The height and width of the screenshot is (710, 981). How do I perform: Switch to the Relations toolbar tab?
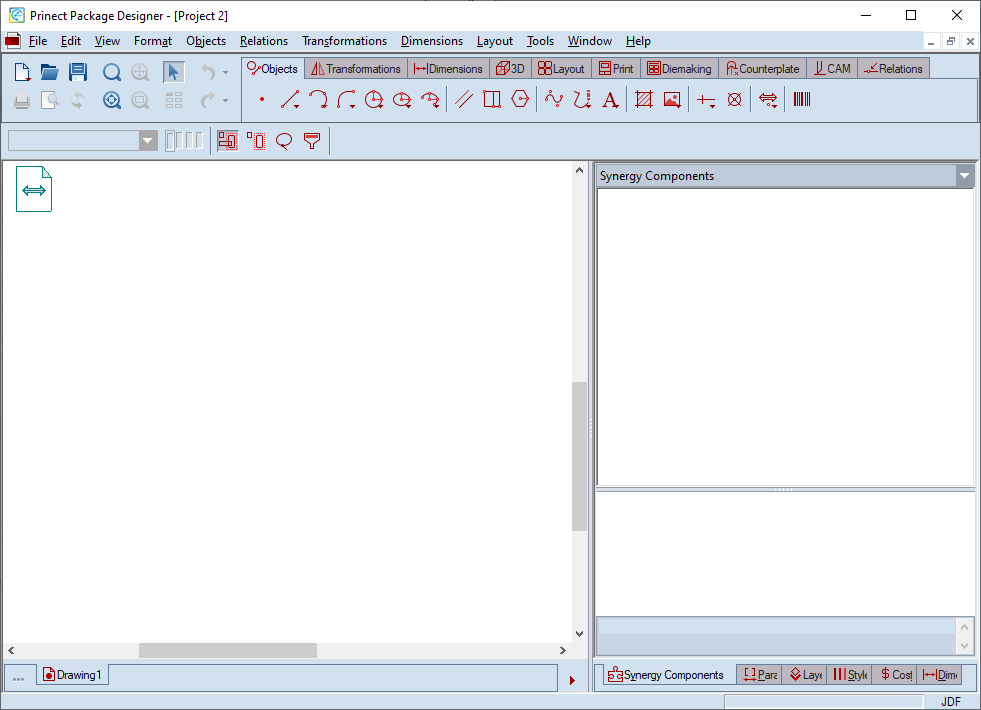pos(893,69)
